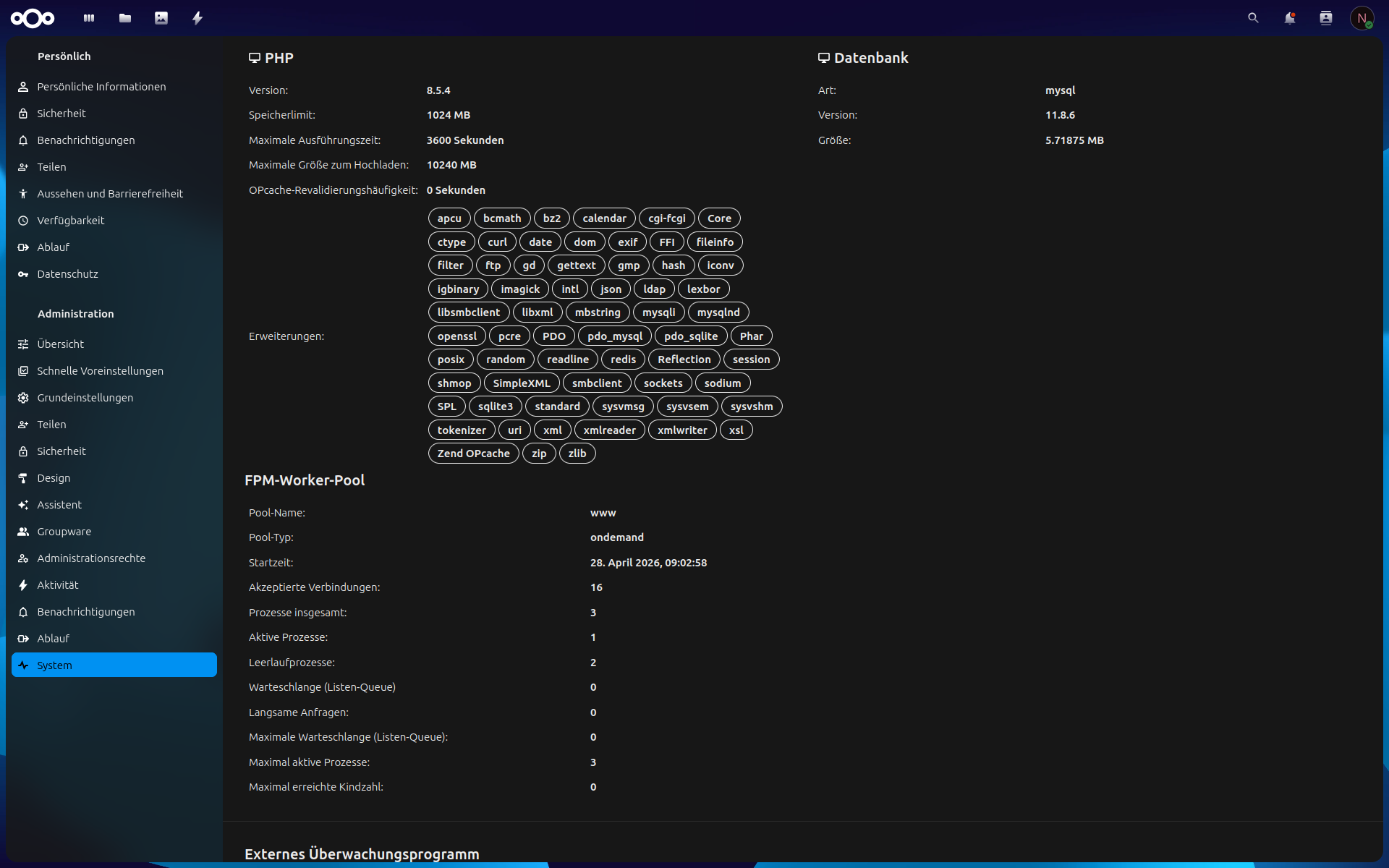Open the Dashboard app icon
Viewport: 1389px width, 868px height.
pyautogui.click(x=89, y=18)
